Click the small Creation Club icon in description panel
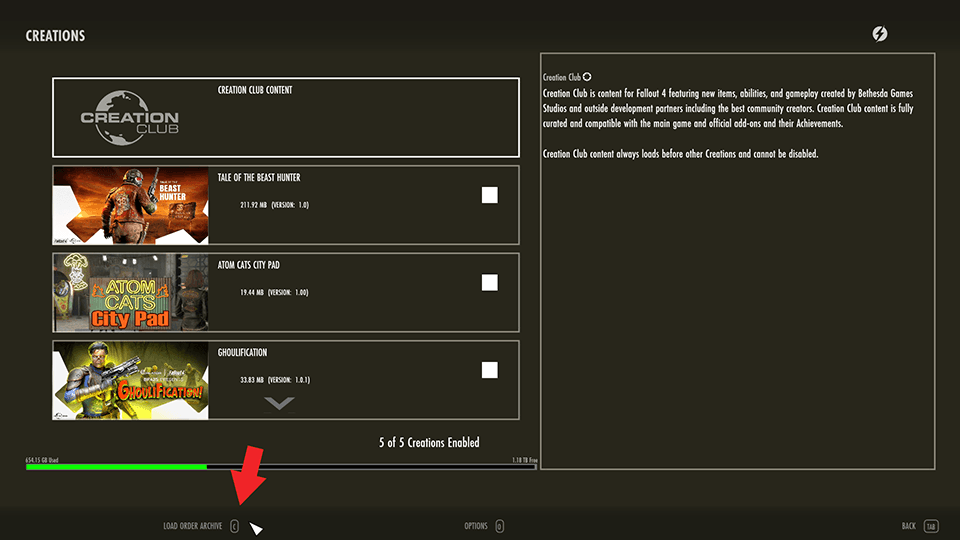This screenshot has width=960, height=540. pos(587,77)
